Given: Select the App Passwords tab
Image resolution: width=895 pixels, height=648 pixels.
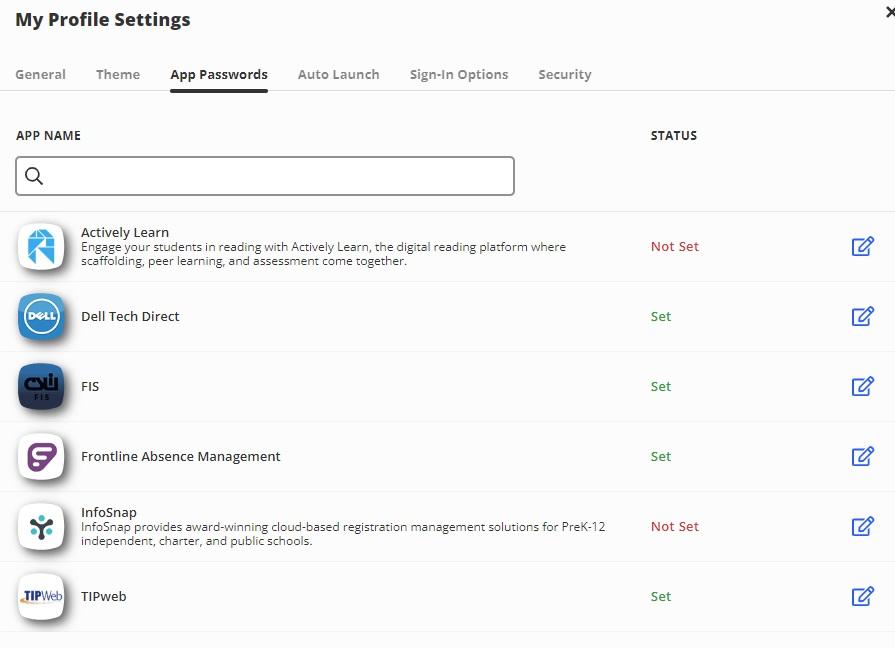Looking at the screenshot, I should click(x=219, y=75).
